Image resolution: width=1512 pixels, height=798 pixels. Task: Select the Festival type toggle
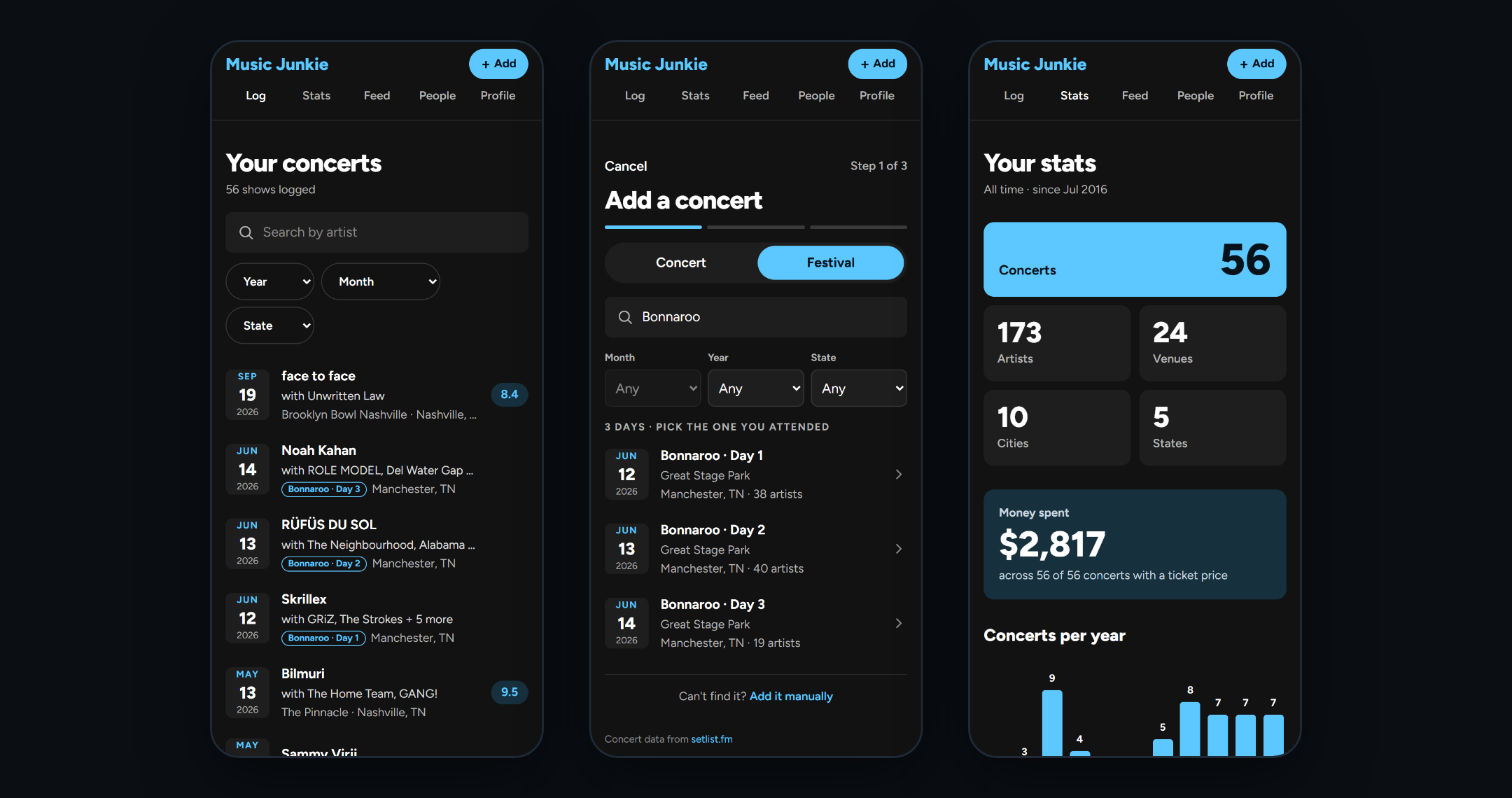(x=830, y=262)
